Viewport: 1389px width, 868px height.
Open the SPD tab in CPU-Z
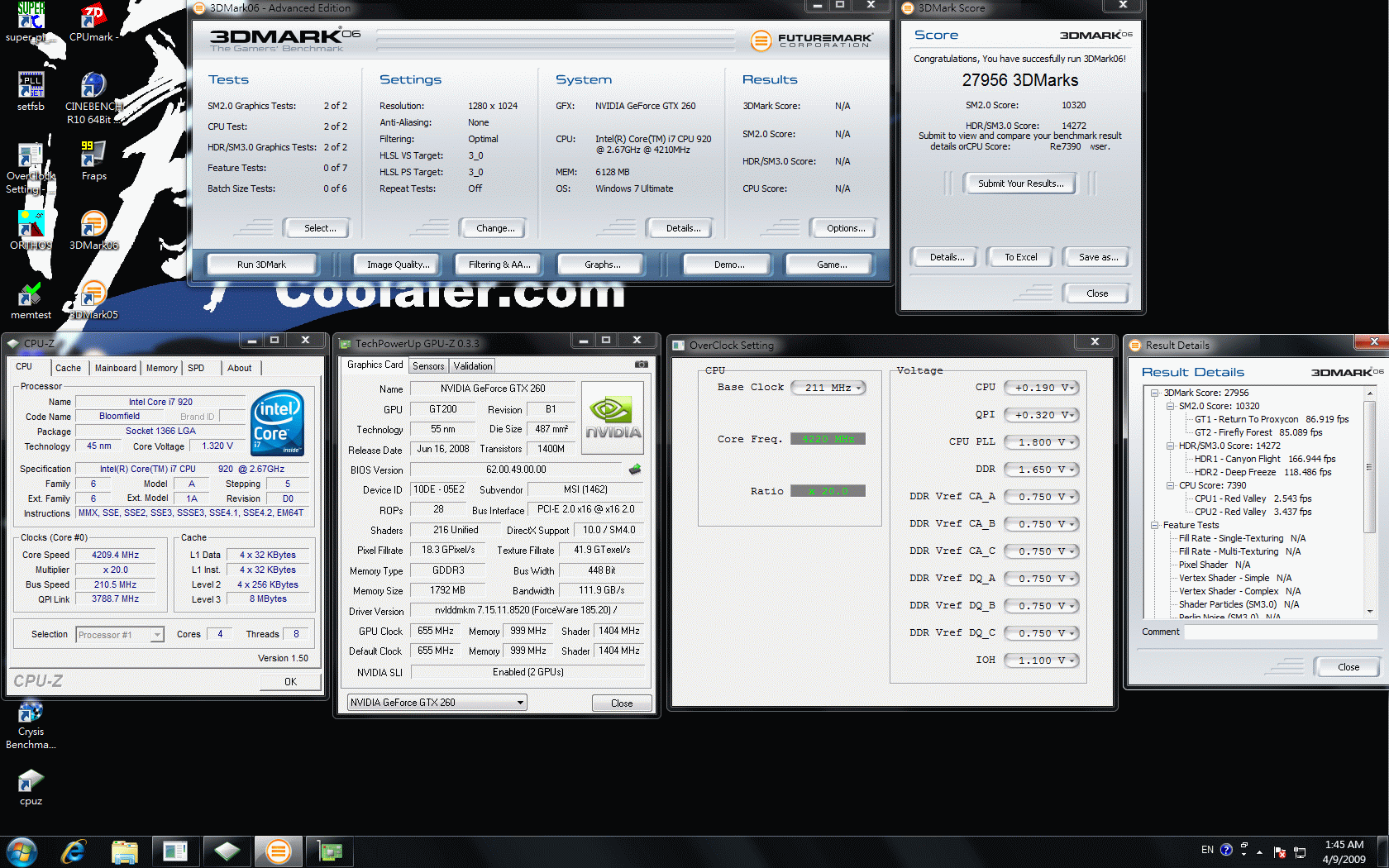tap(196, 368)
